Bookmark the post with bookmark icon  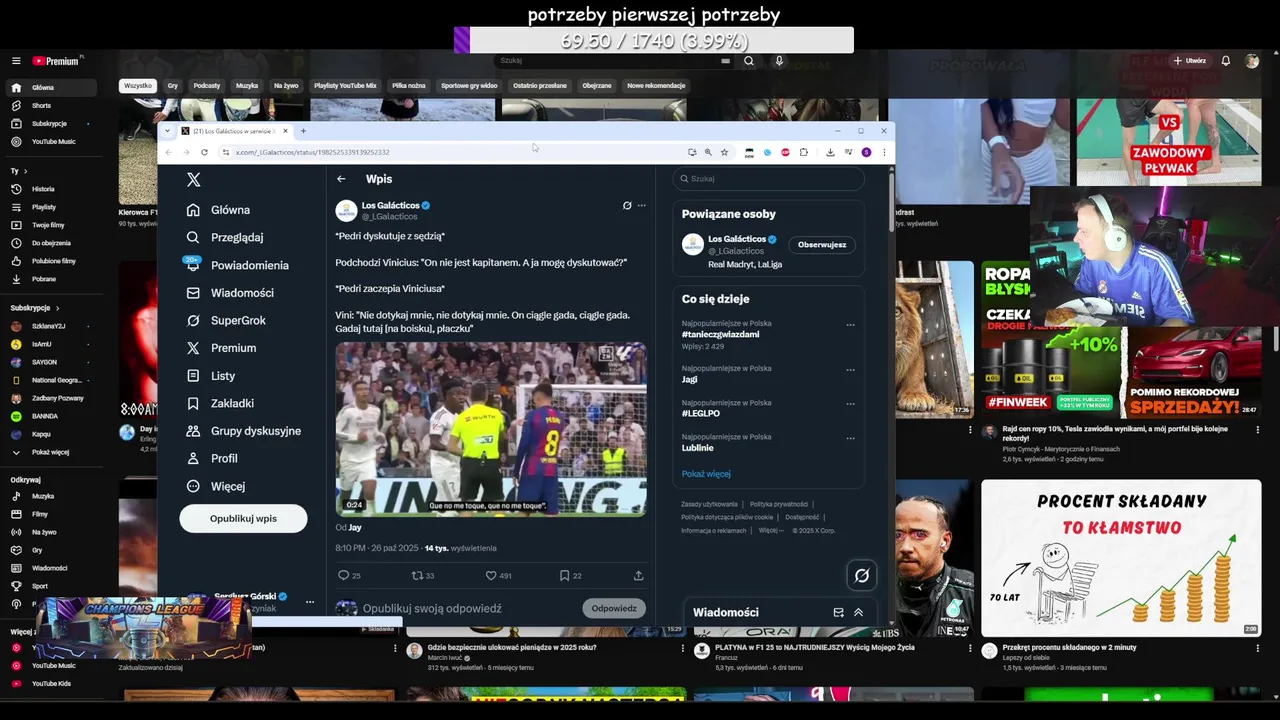tap(565, 575)
